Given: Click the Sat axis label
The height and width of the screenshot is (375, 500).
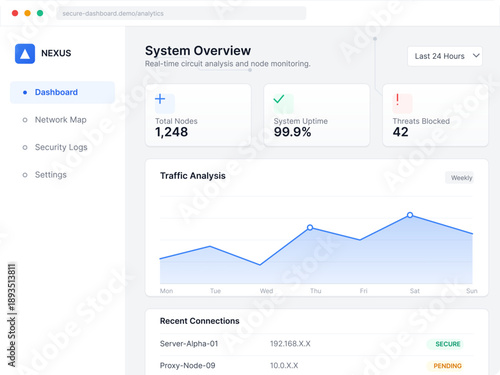Looking at the screenshot, I should click(415, 291).
